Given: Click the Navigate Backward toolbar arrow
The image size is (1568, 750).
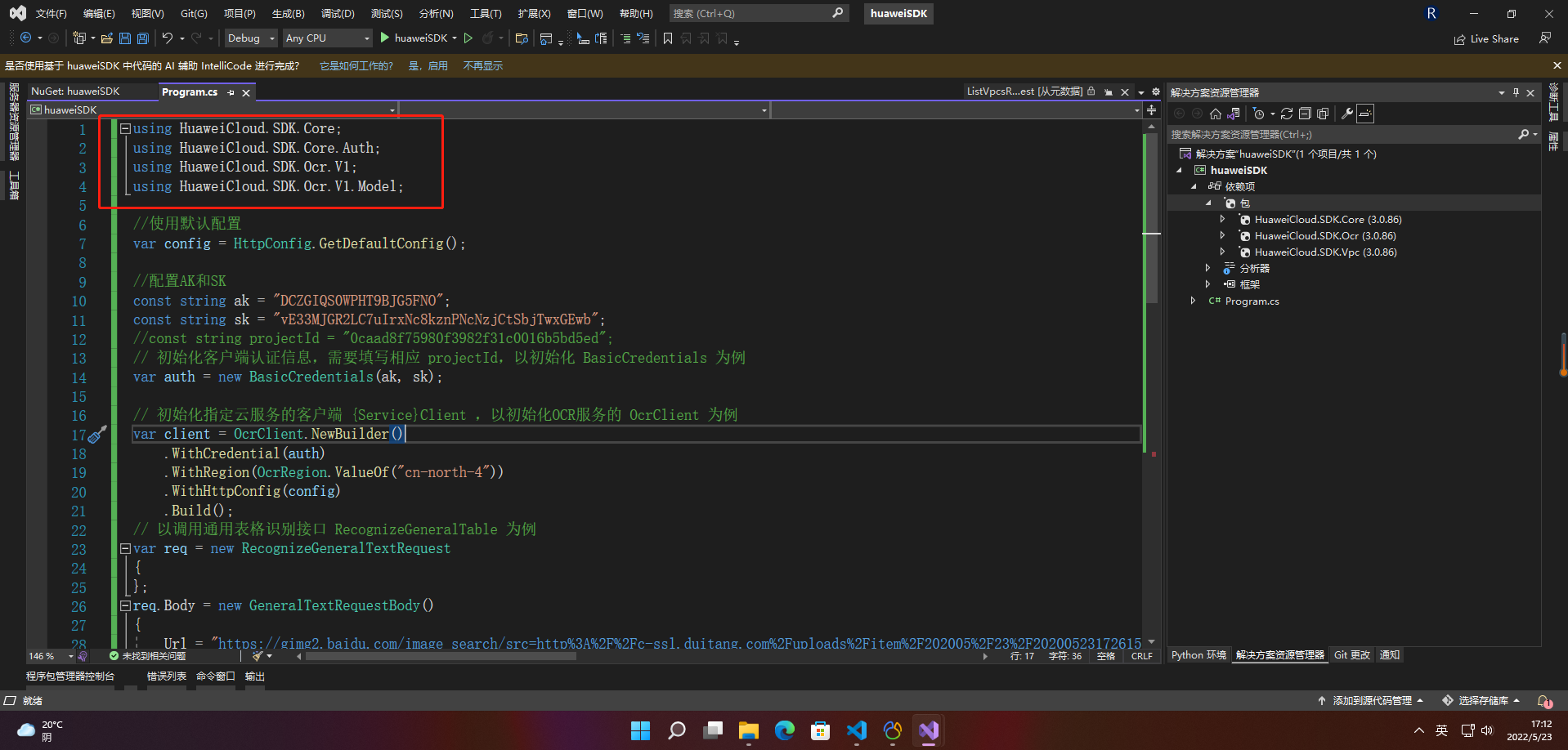Looking at the screenshot, I should pyautogui.click(x=26, y=38).
